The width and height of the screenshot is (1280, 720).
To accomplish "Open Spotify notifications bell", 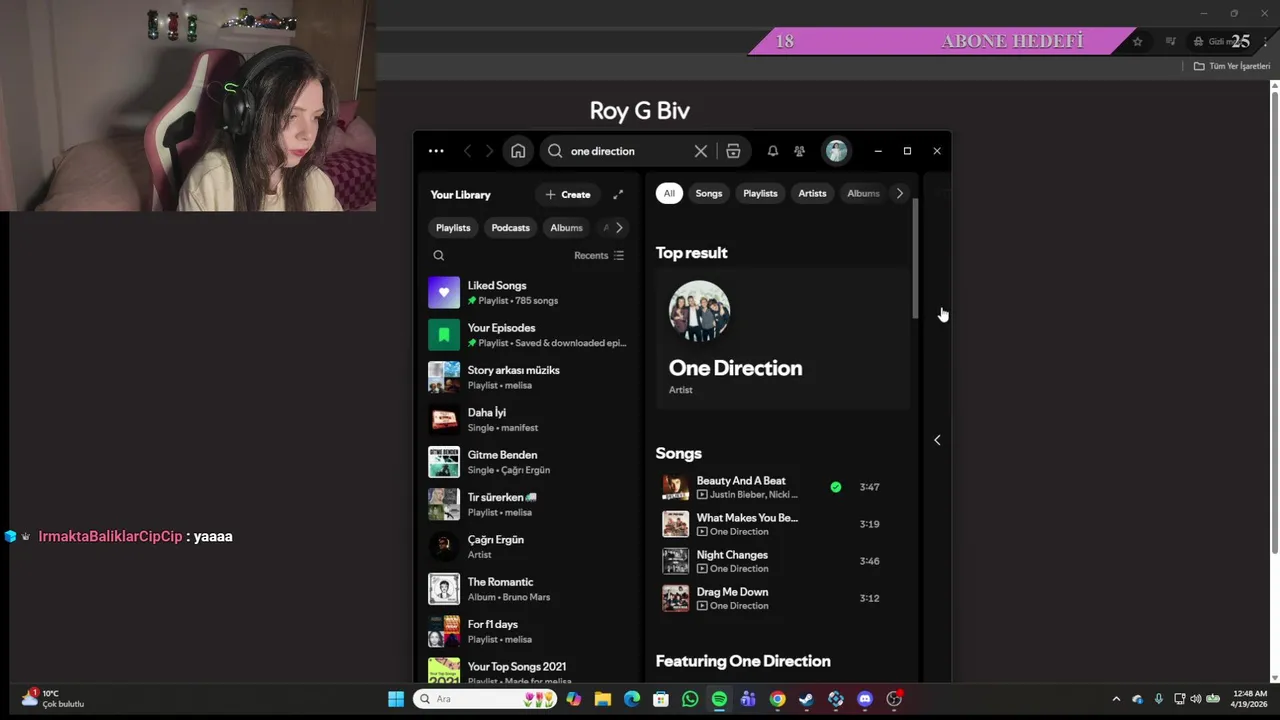I will point(772,151).
